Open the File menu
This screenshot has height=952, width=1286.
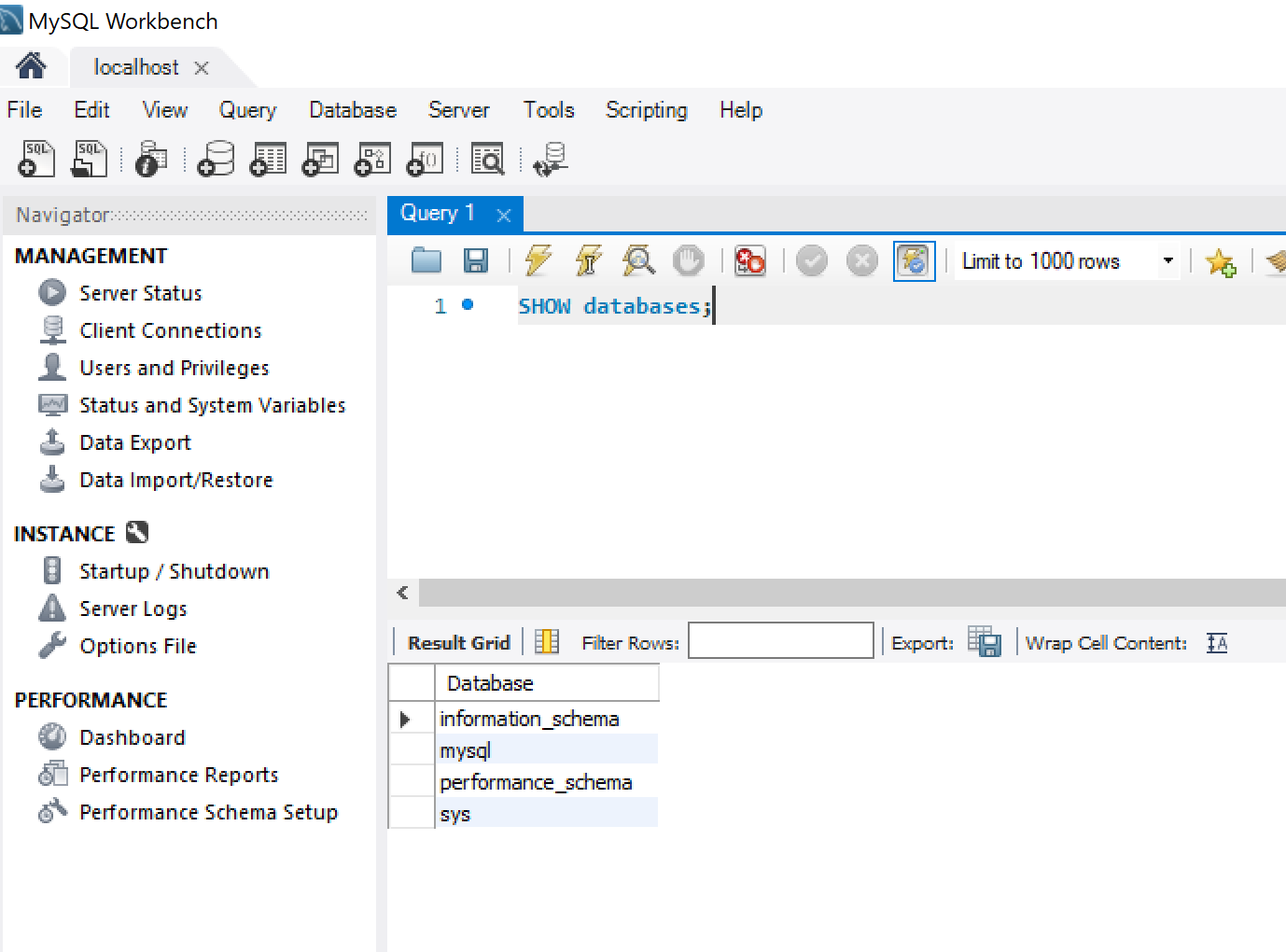point(24,110)
